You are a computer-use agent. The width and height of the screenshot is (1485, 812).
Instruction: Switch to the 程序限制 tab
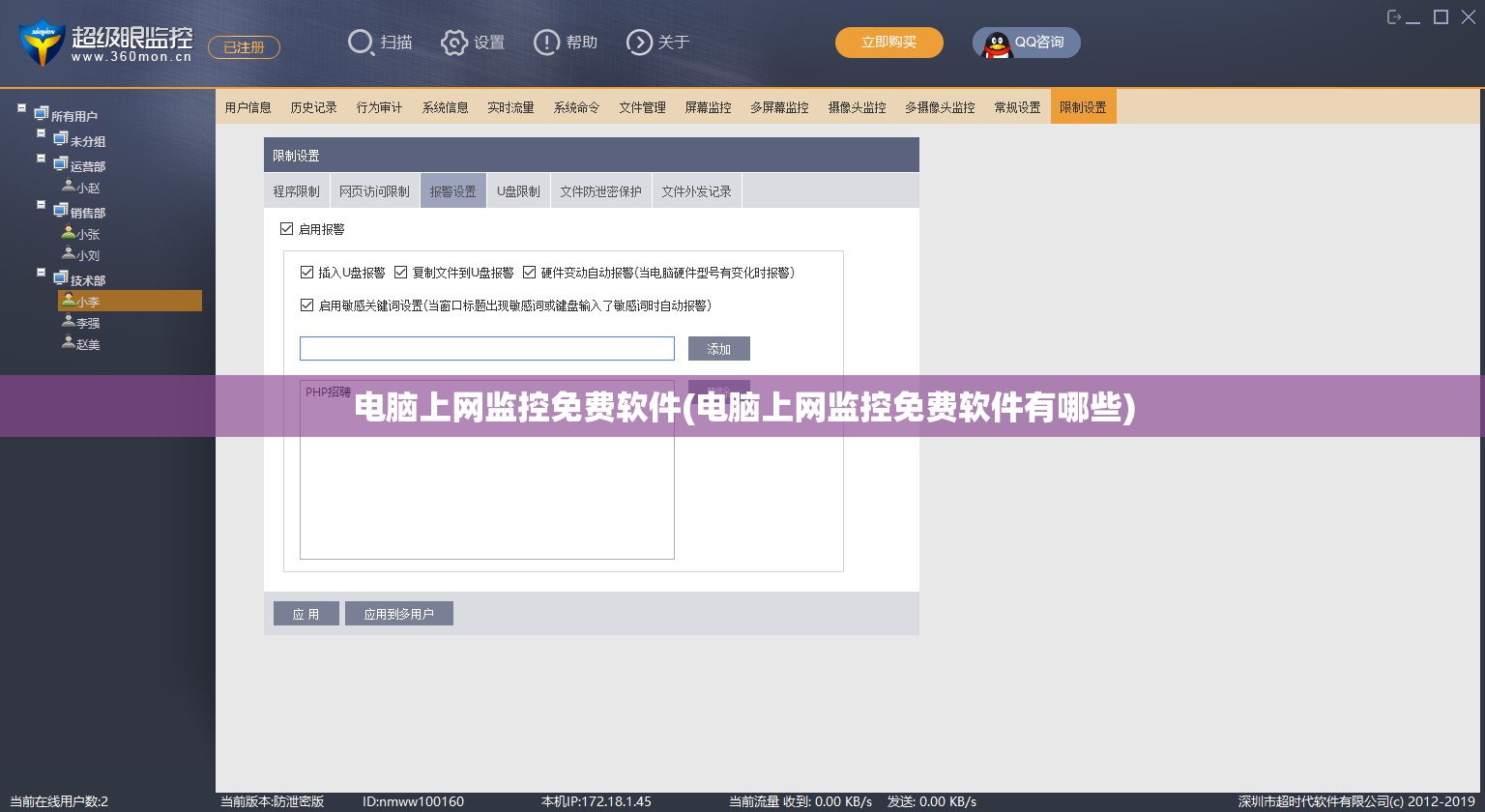coord(296,191)
